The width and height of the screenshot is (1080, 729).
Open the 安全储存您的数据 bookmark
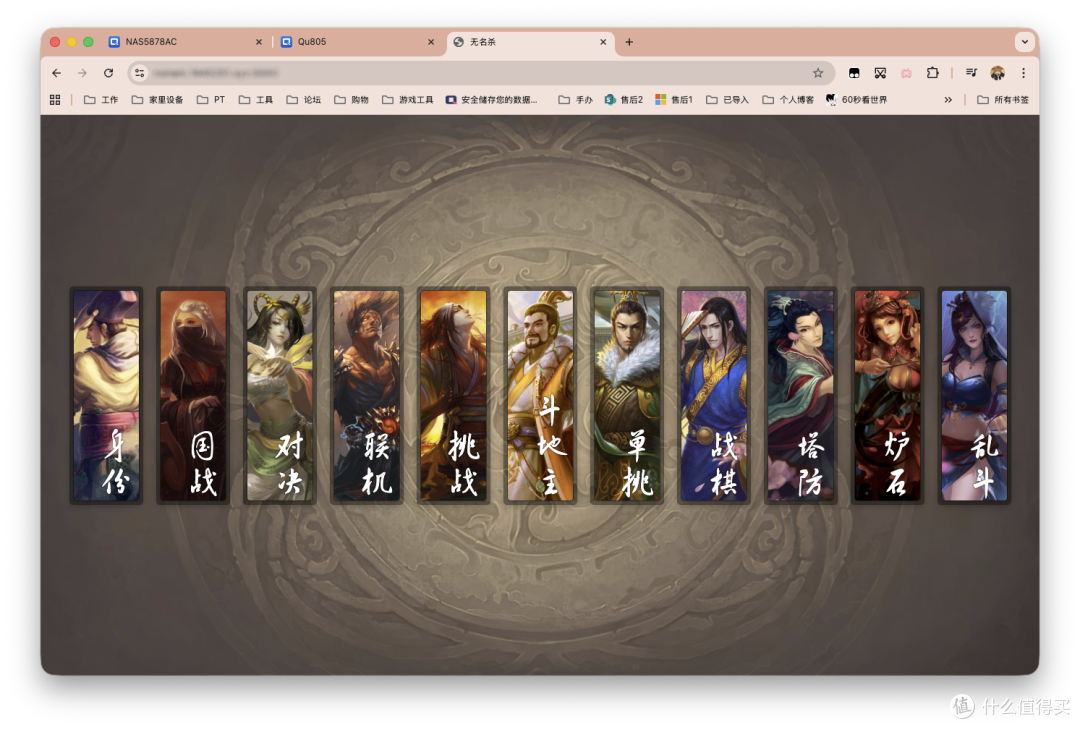(x=491, y=100)
